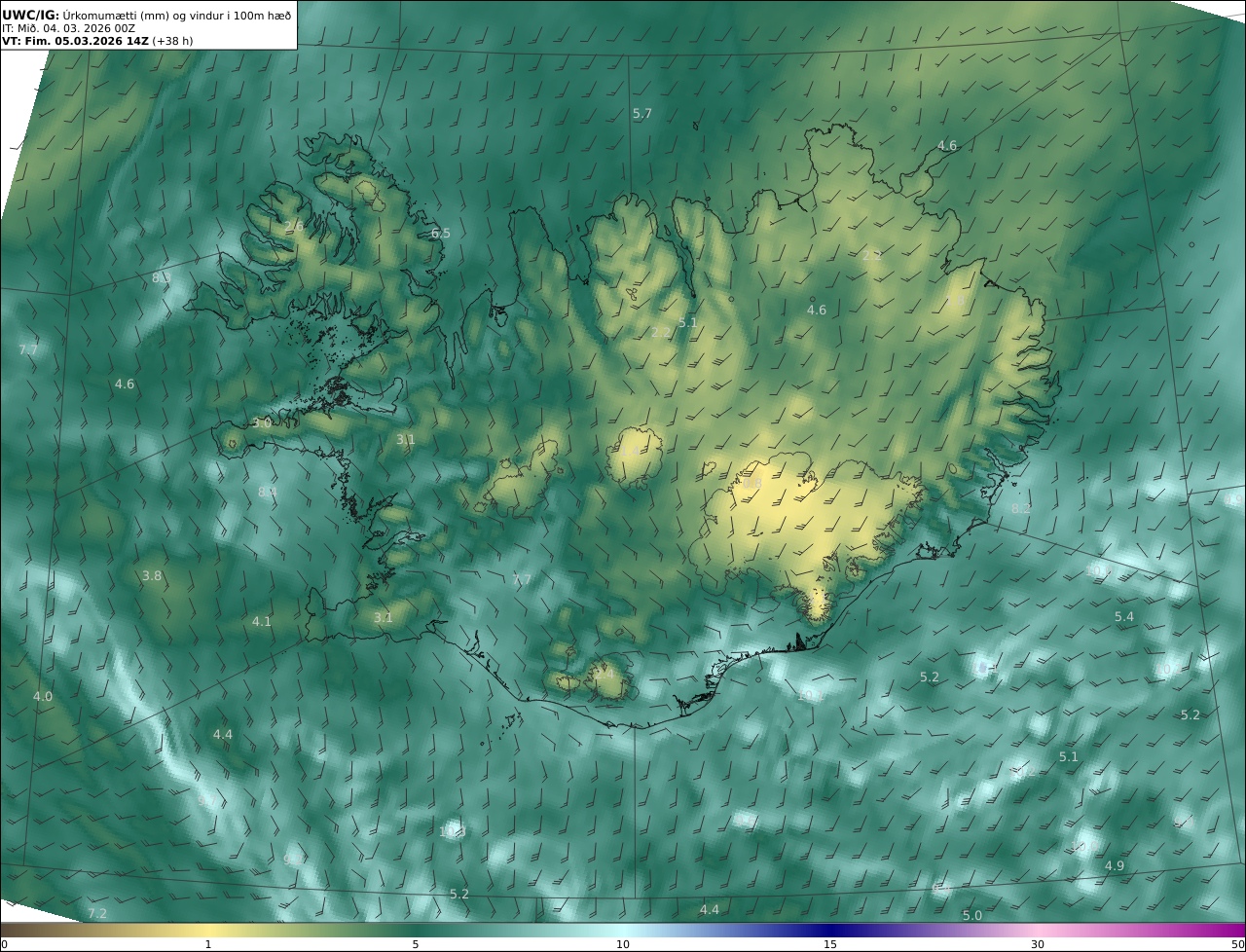Click the map value '6.5' near Westfjords
1246x952 pixels.
(441, 234)
